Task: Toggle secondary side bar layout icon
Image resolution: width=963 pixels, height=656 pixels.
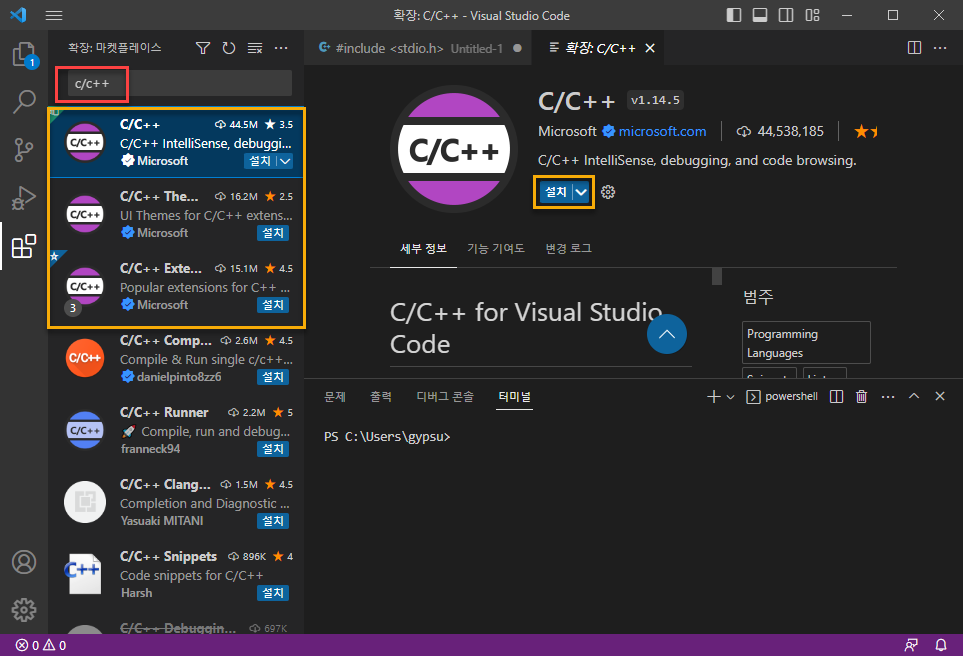Action: (786, 15)
